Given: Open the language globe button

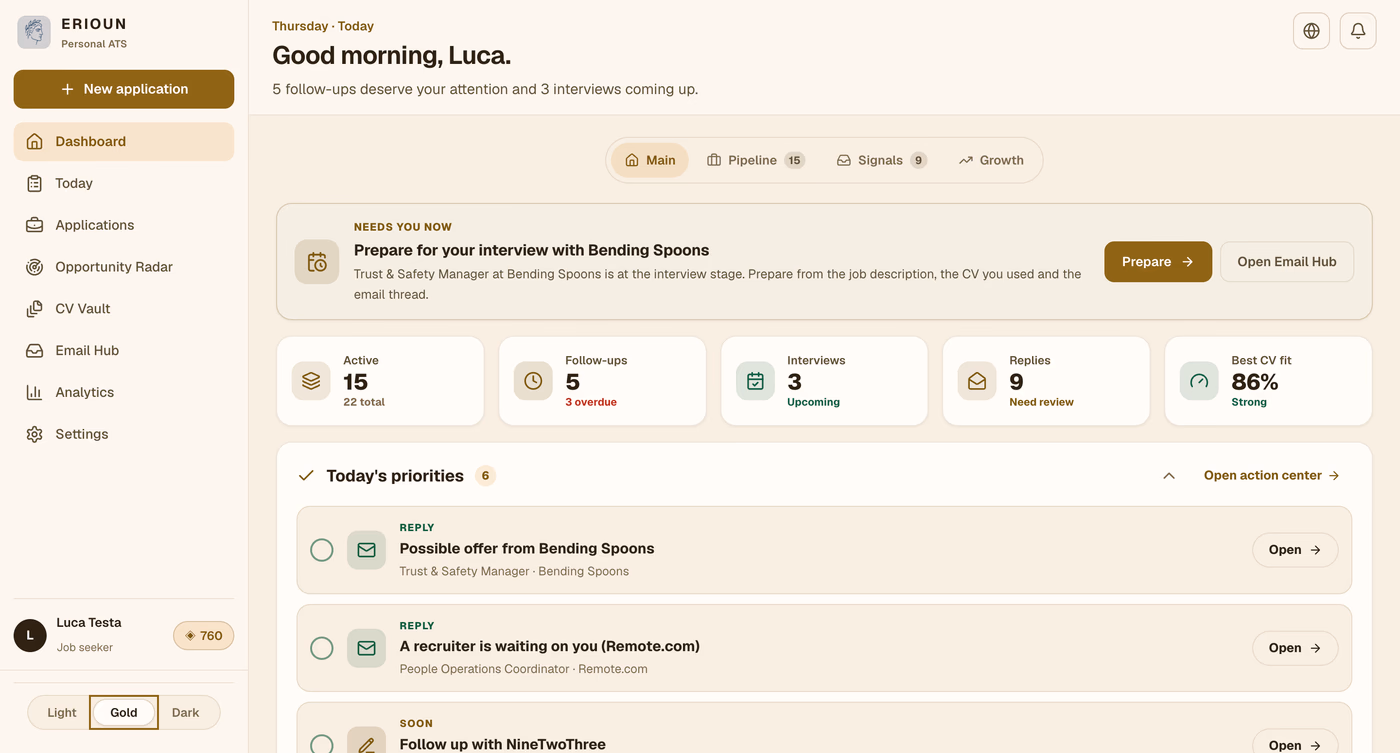Looking at the screenshot, I should [x=1311, y=31].
